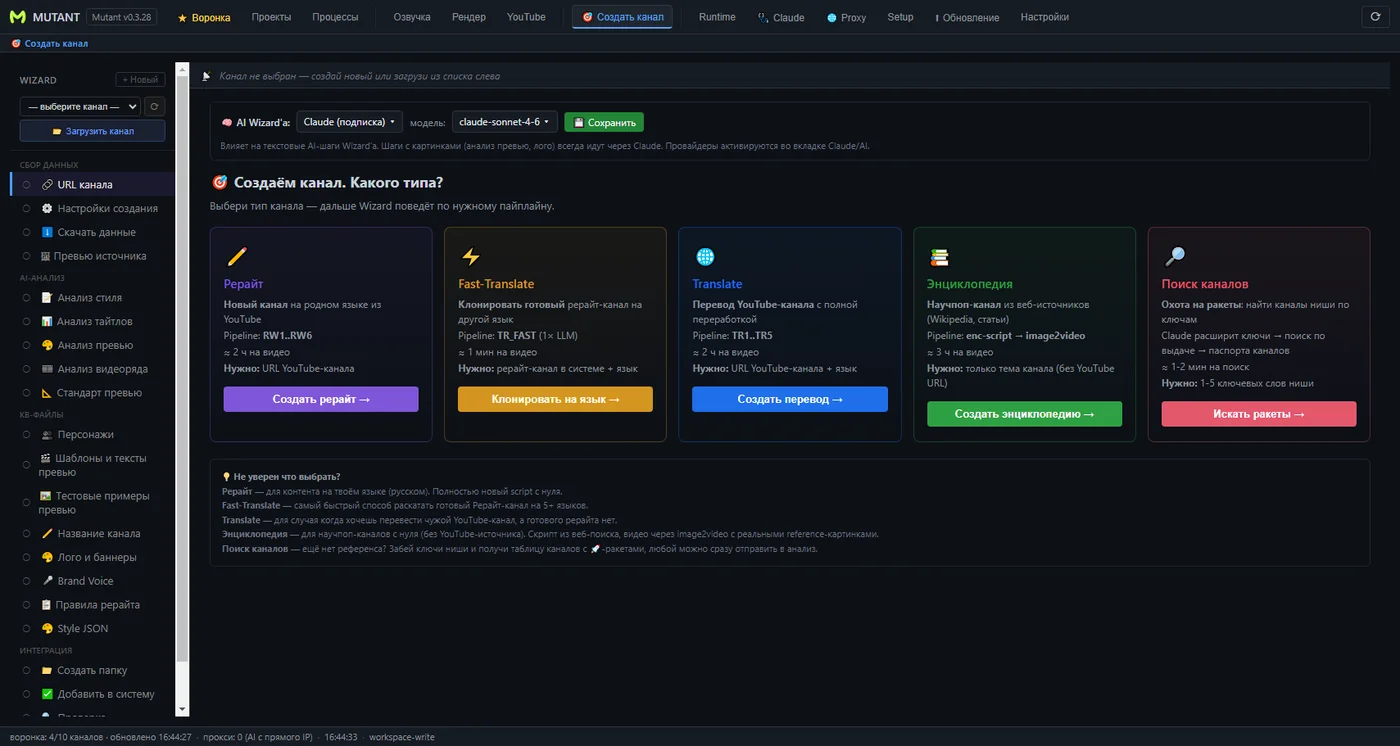Click the Загрузить канал button
Viewport: 1400px width, 746px height.
[x=92, y=131]
